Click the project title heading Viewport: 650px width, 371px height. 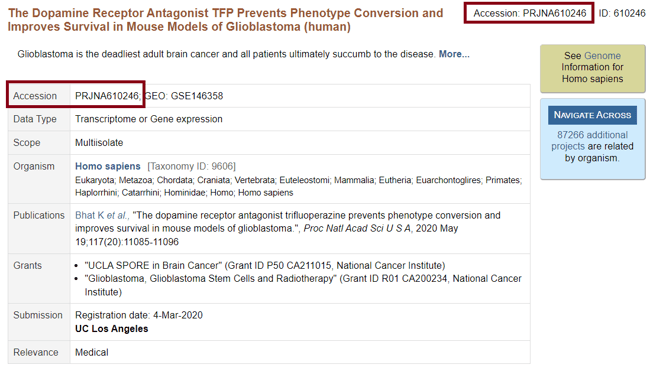coord(226,20)
